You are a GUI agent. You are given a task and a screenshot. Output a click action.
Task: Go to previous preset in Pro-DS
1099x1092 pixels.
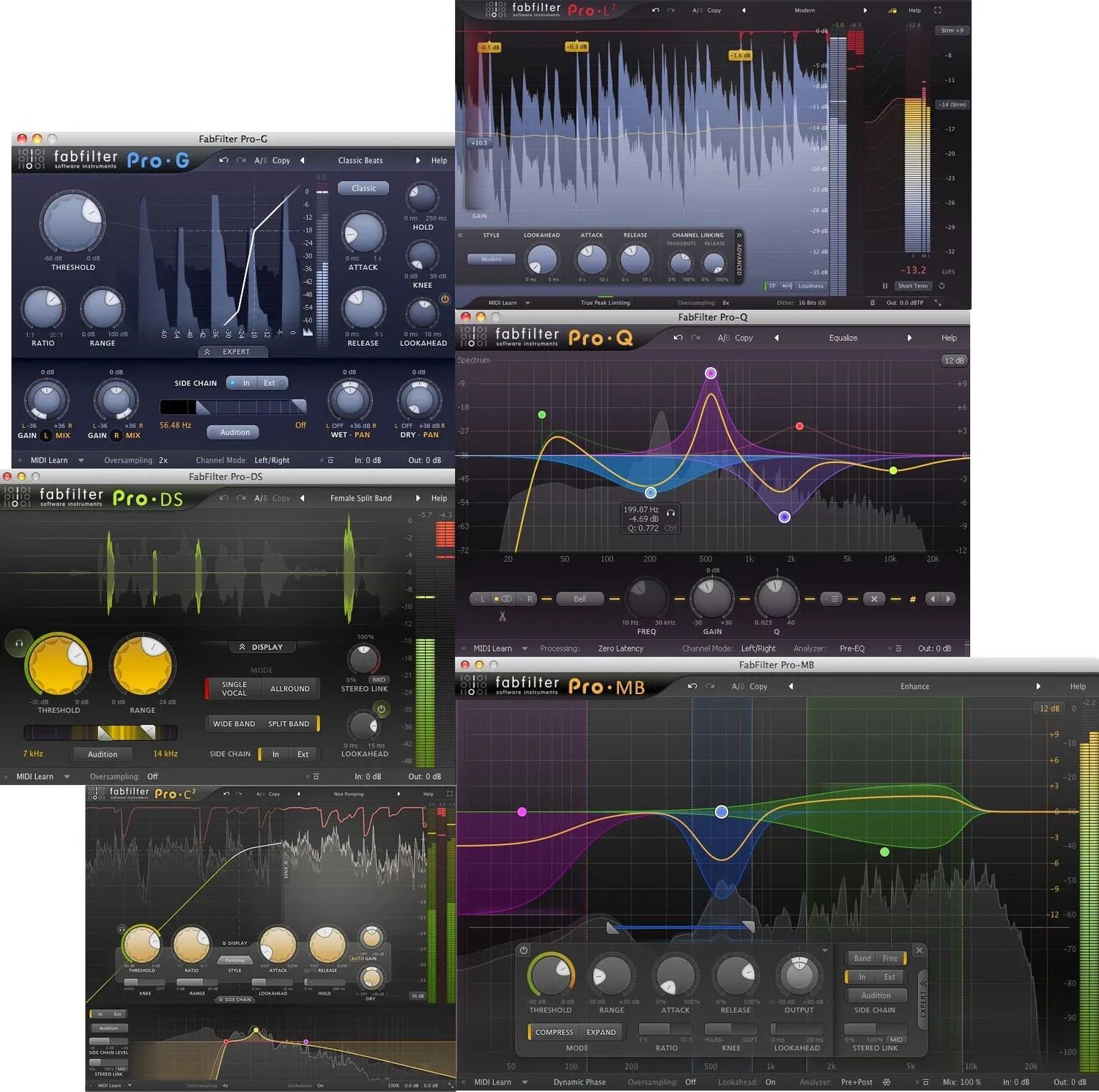(302, 498)
